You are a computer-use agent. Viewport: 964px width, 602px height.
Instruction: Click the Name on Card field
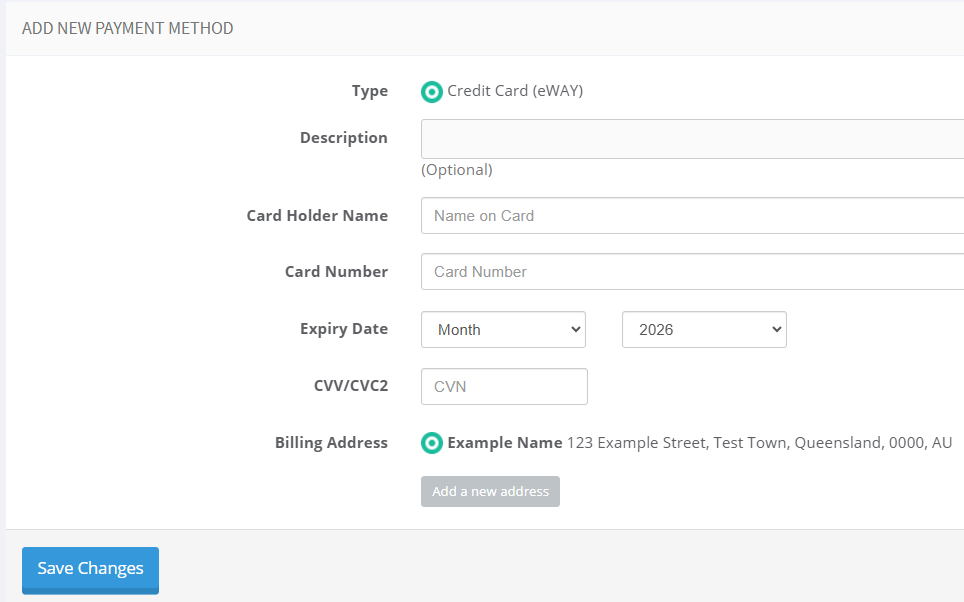coord(692,216)
